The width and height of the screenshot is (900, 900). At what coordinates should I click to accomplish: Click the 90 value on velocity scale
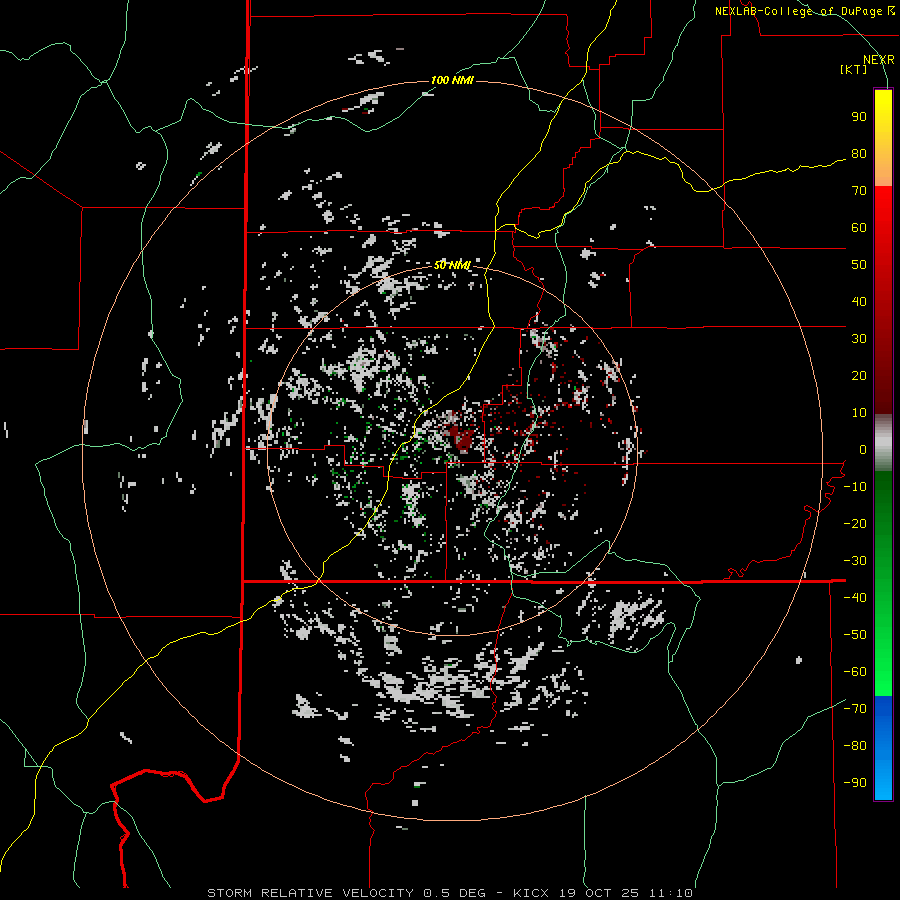tap(859, 117)
